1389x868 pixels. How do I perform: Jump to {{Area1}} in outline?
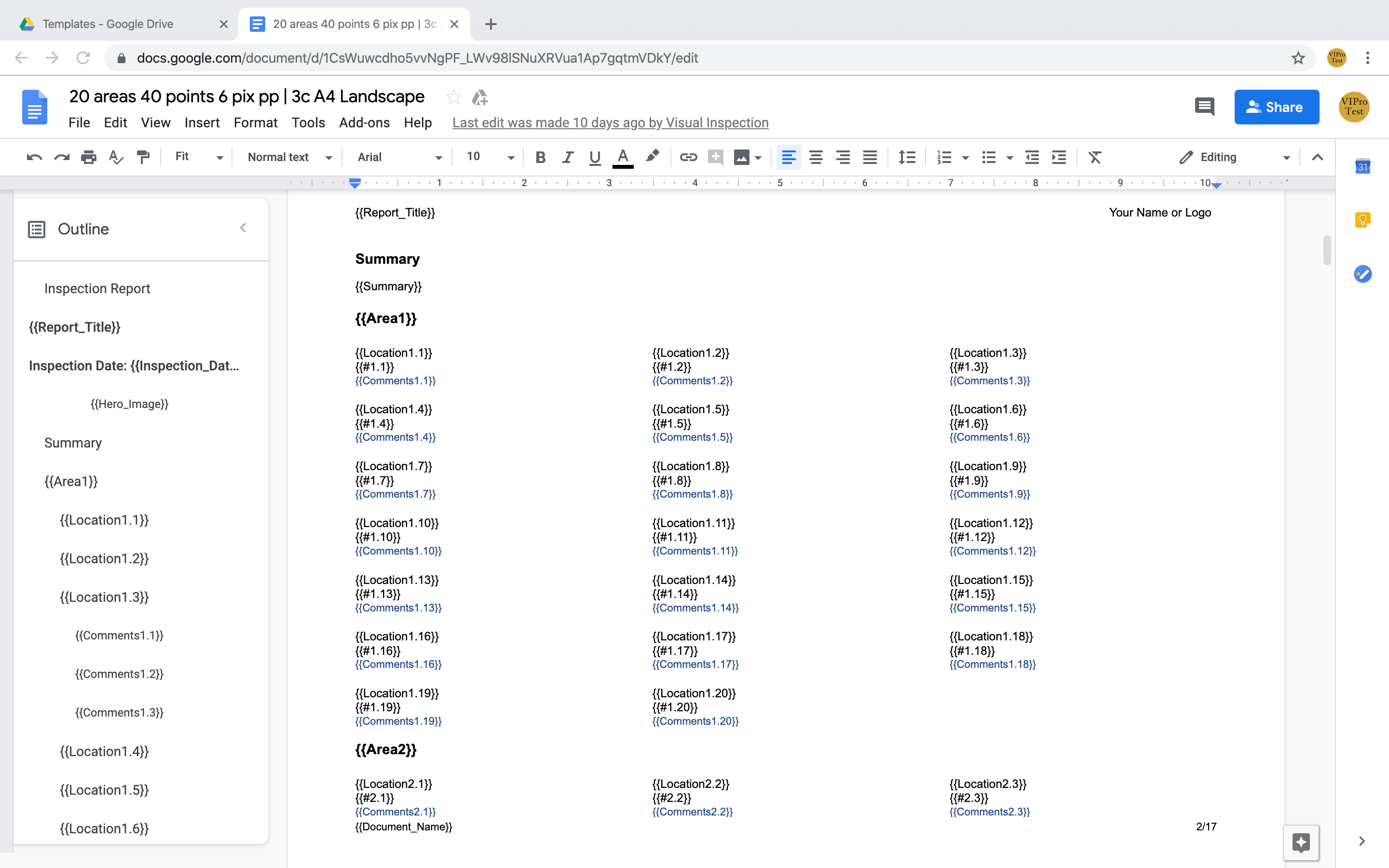coord(71,481)
